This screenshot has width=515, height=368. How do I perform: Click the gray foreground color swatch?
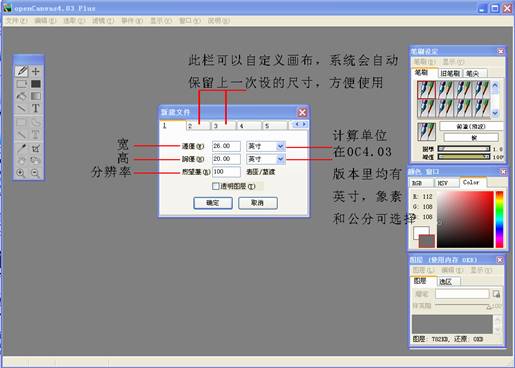click(427, 241)
